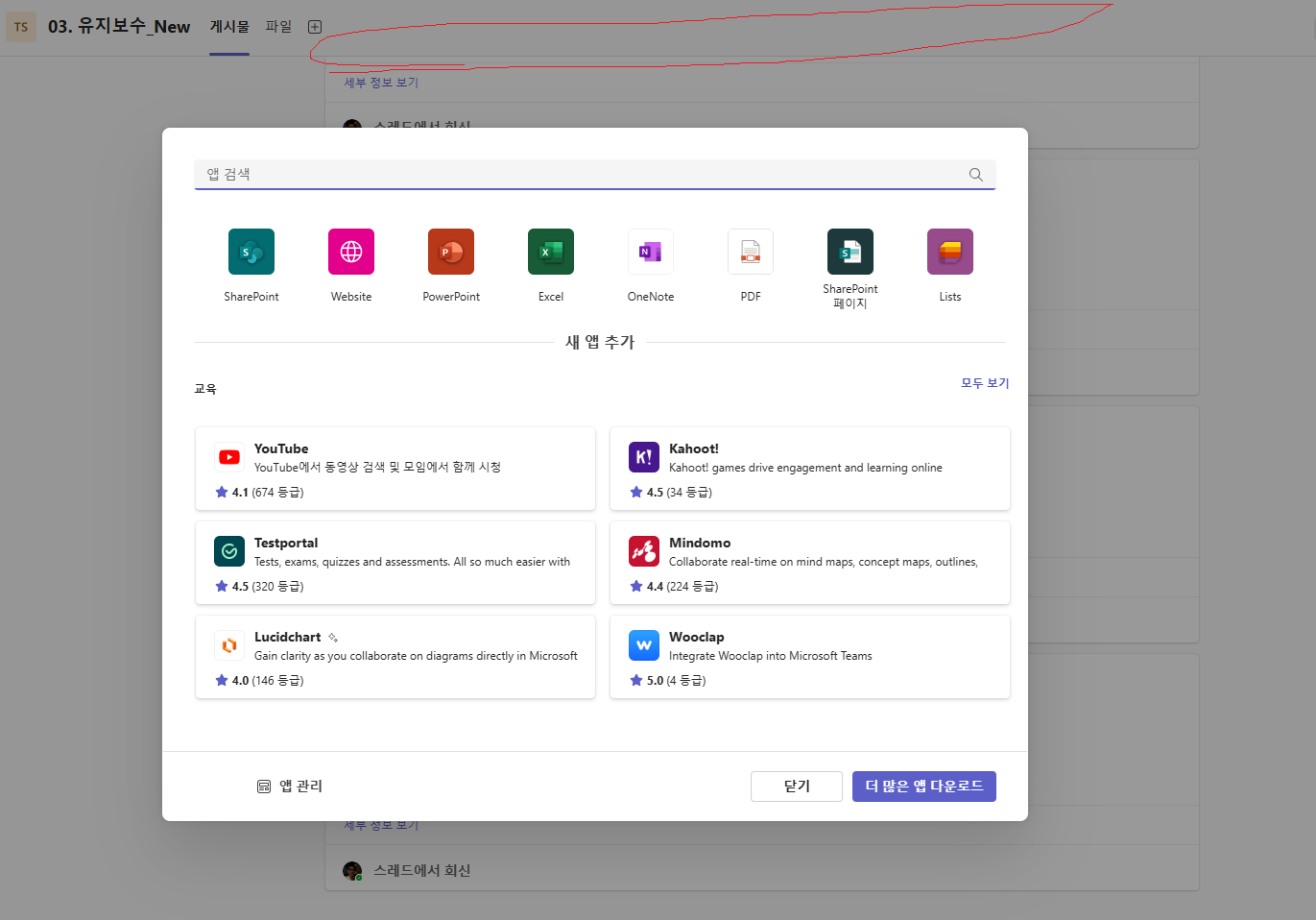
Task: Focus the 앱 검색 search field
Action: tap(595, 175)
